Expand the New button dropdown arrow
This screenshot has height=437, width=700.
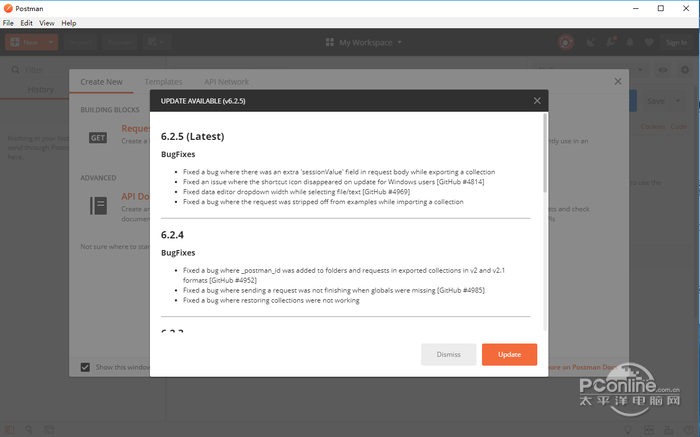coord(51,42)
